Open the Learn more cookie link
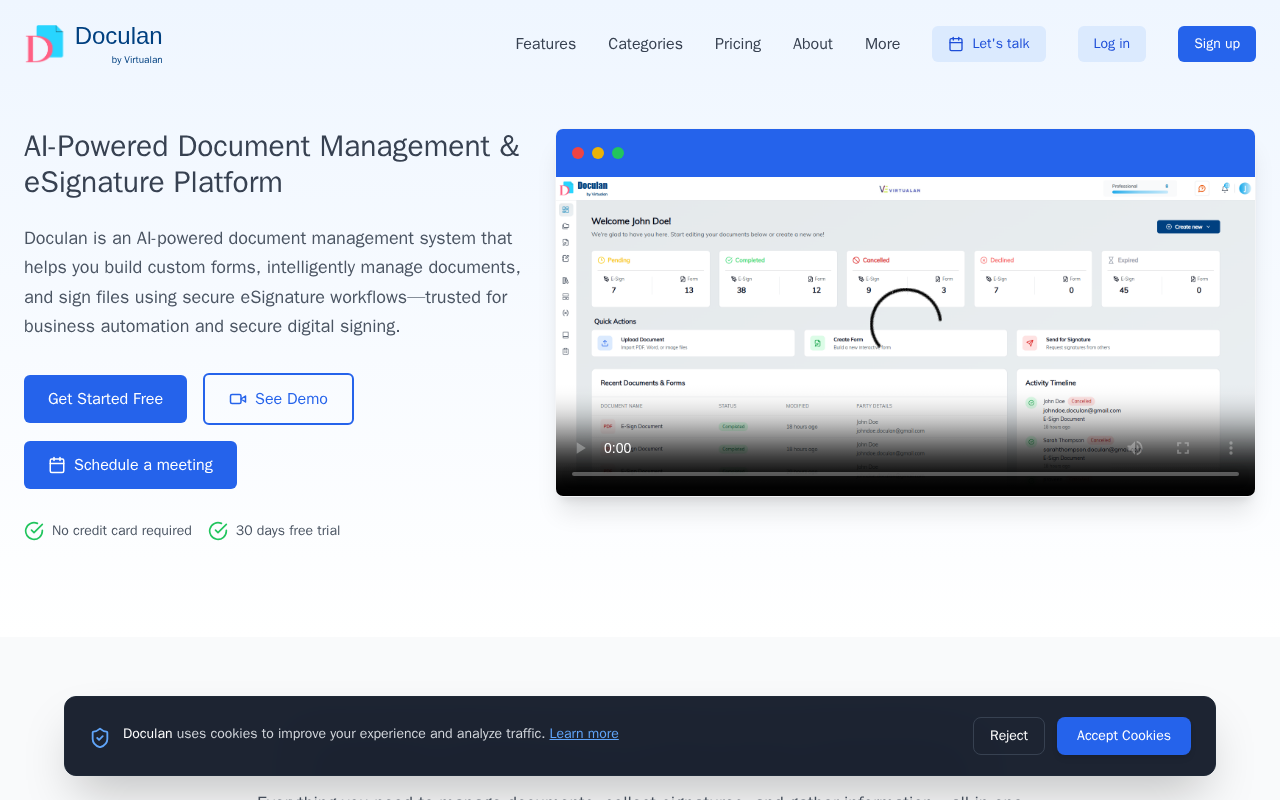Screen dimensions: 1280x800 [584, 733]
